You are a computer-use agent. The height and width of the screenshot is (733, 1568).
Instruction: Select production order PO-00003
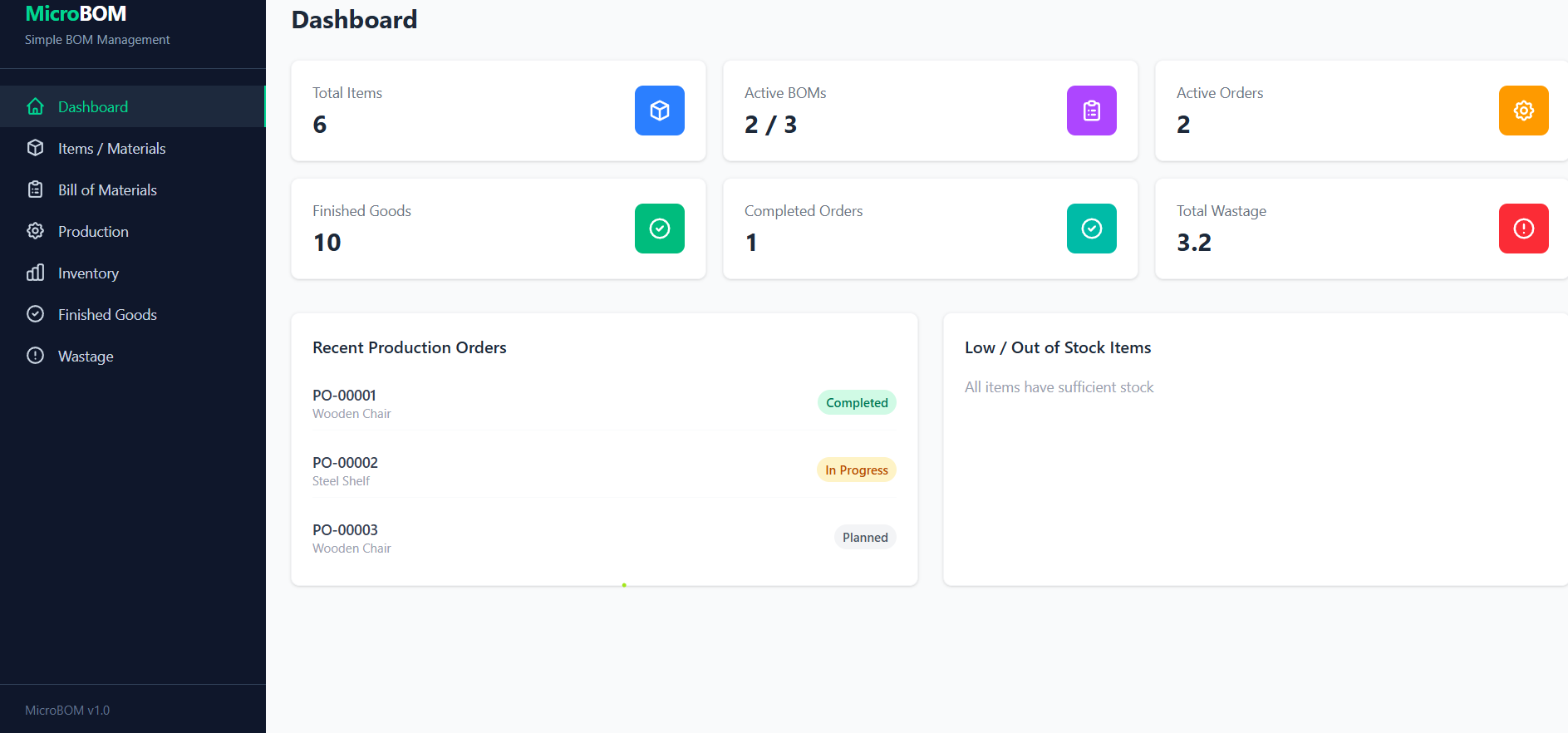[x=345, y=530]
